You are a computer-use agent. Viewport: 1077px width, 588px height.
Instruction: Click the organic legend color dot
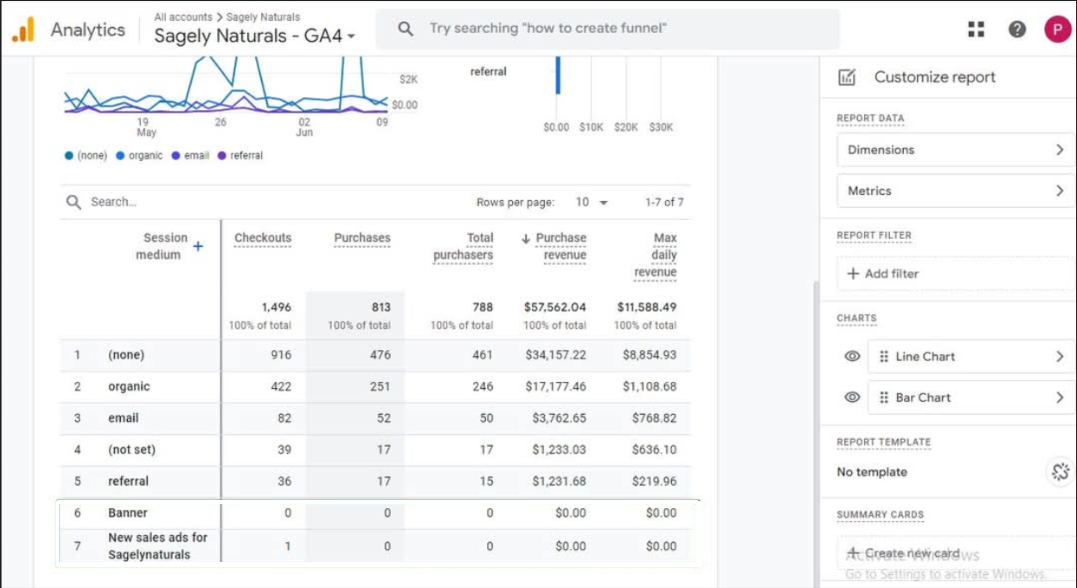click(120, 156)
